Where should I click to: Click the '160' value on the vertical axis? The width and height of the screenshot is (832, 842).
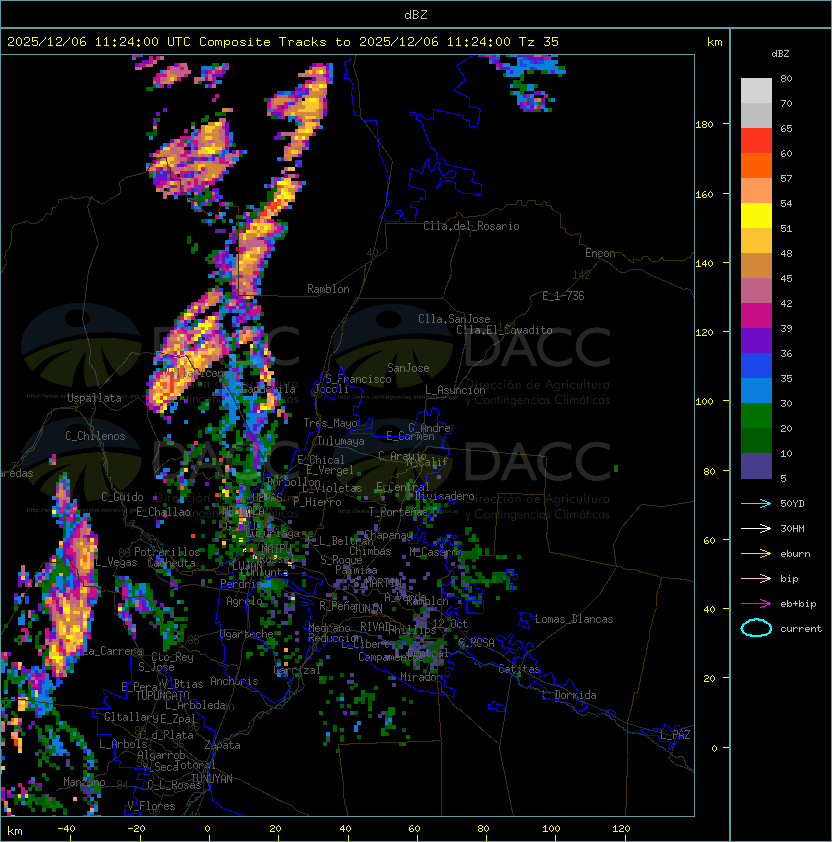(x=704, y=194)
